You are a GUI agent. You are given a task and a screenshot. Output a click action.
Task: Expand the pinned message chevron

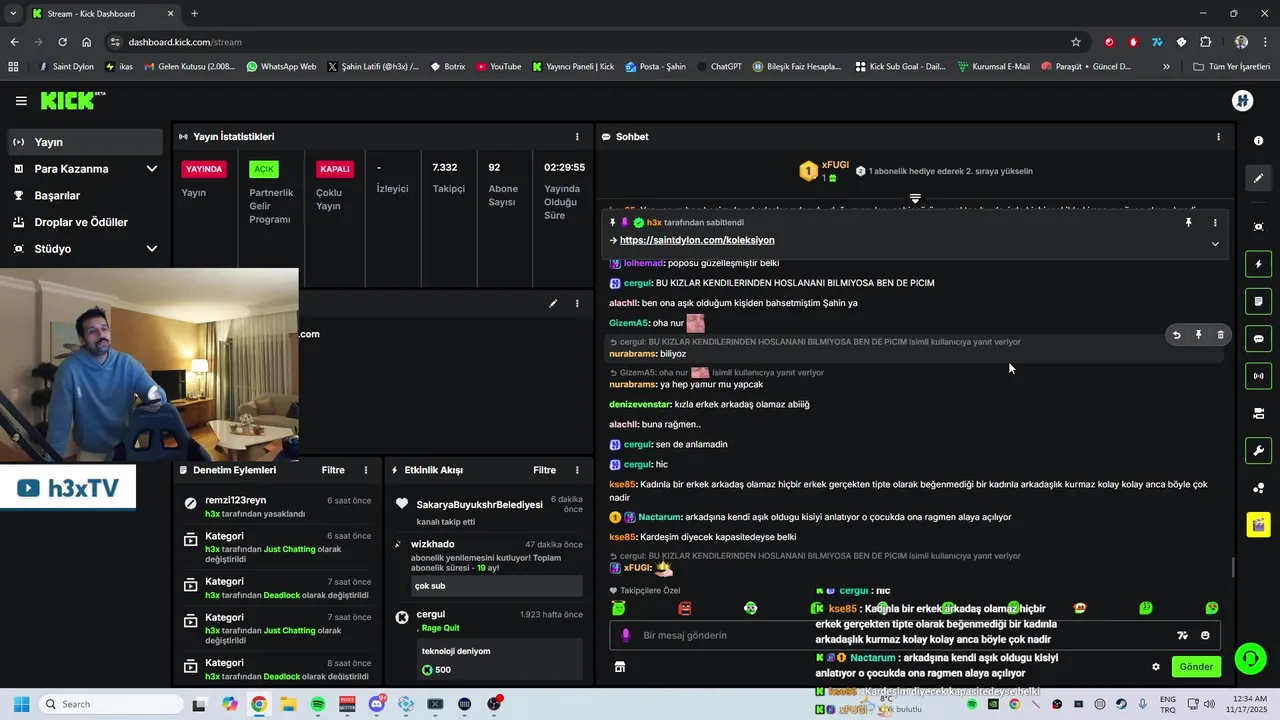1215,243
